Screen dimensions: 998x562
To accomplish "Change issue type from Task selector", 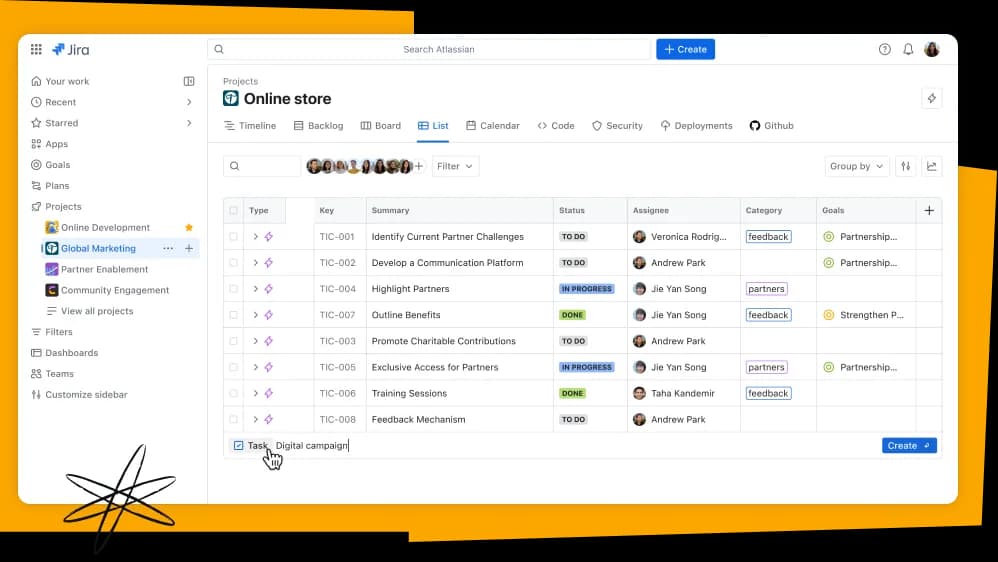I will coord(250,446).
